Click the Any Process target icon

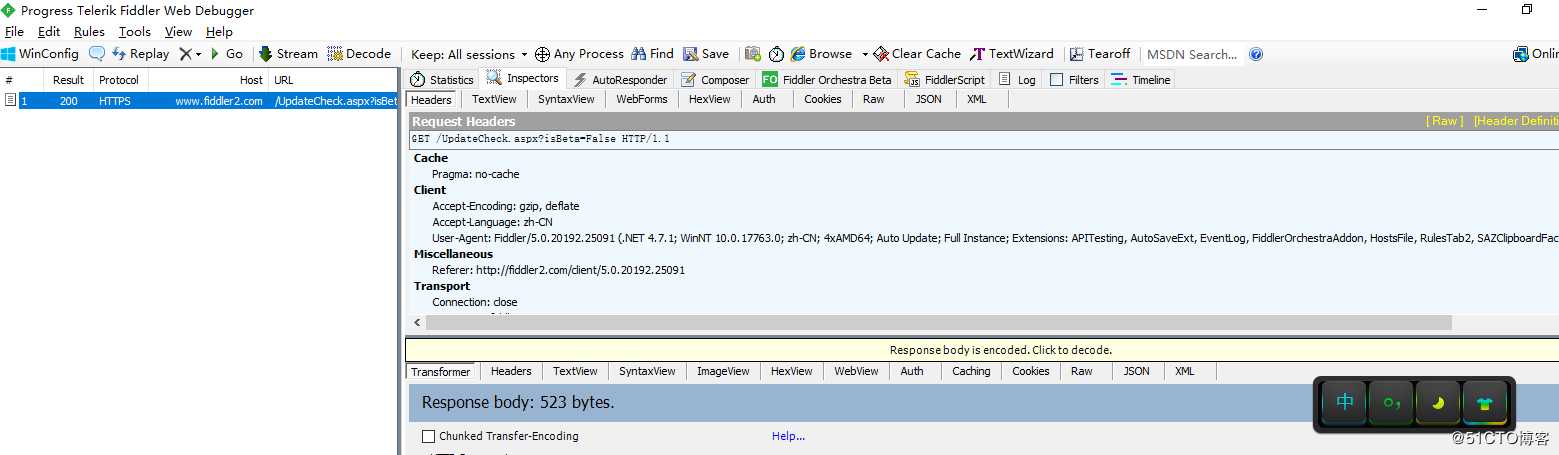point(542,54)
